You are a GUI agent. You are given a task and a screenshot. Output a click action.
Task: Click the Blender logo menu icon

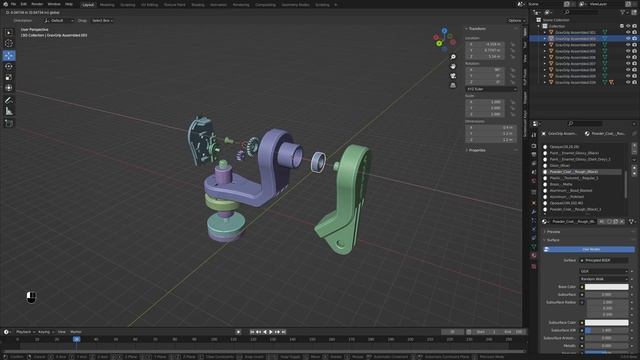point(5,4)
